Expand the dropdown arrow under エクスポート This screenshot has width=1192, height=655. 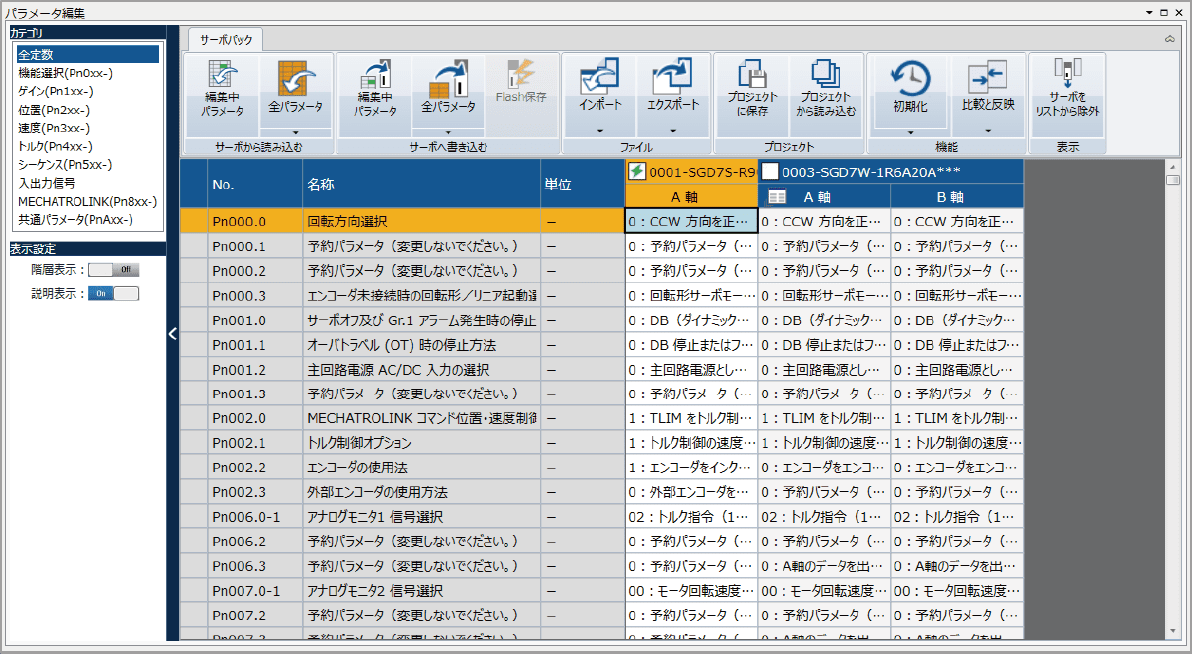pyautogui.click(x=673, y=130)
